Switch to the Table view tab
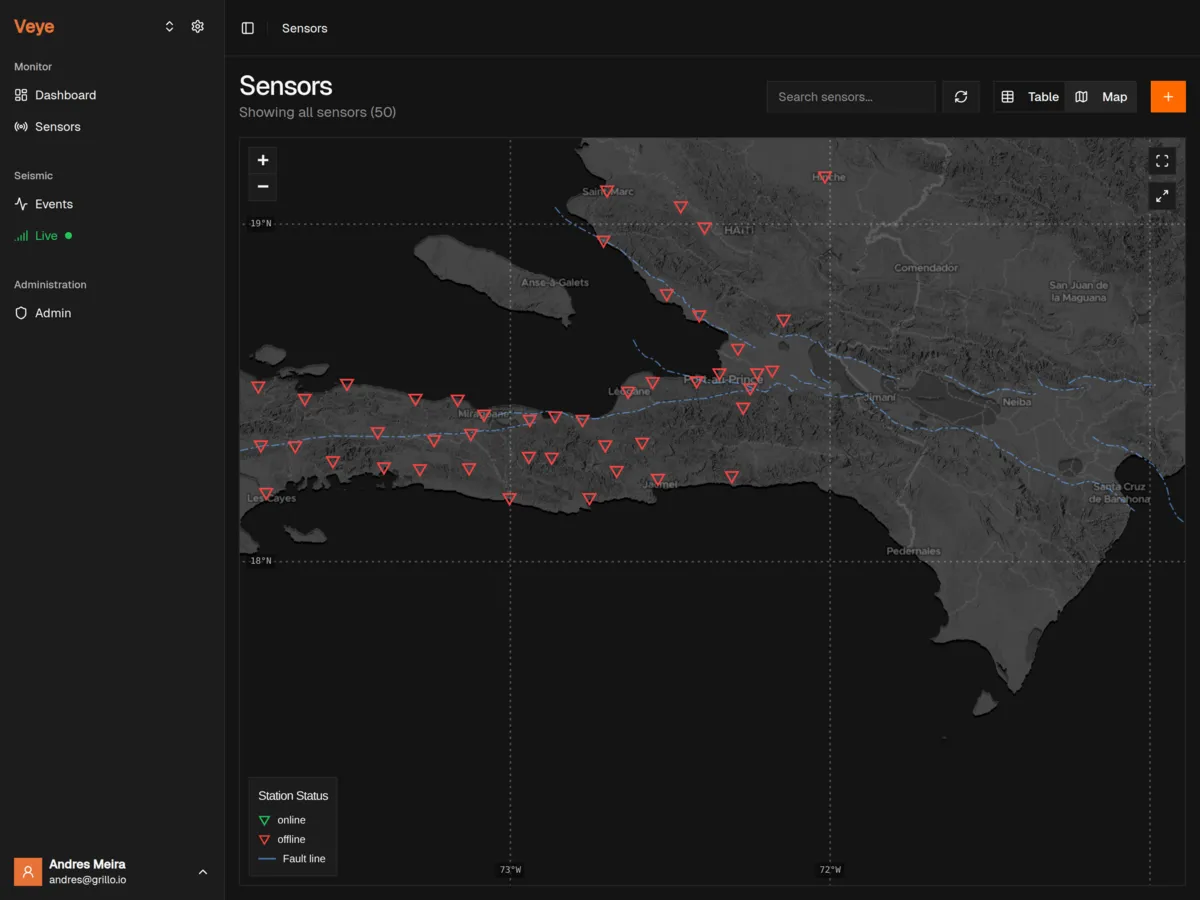 [x=1032, y=96]
